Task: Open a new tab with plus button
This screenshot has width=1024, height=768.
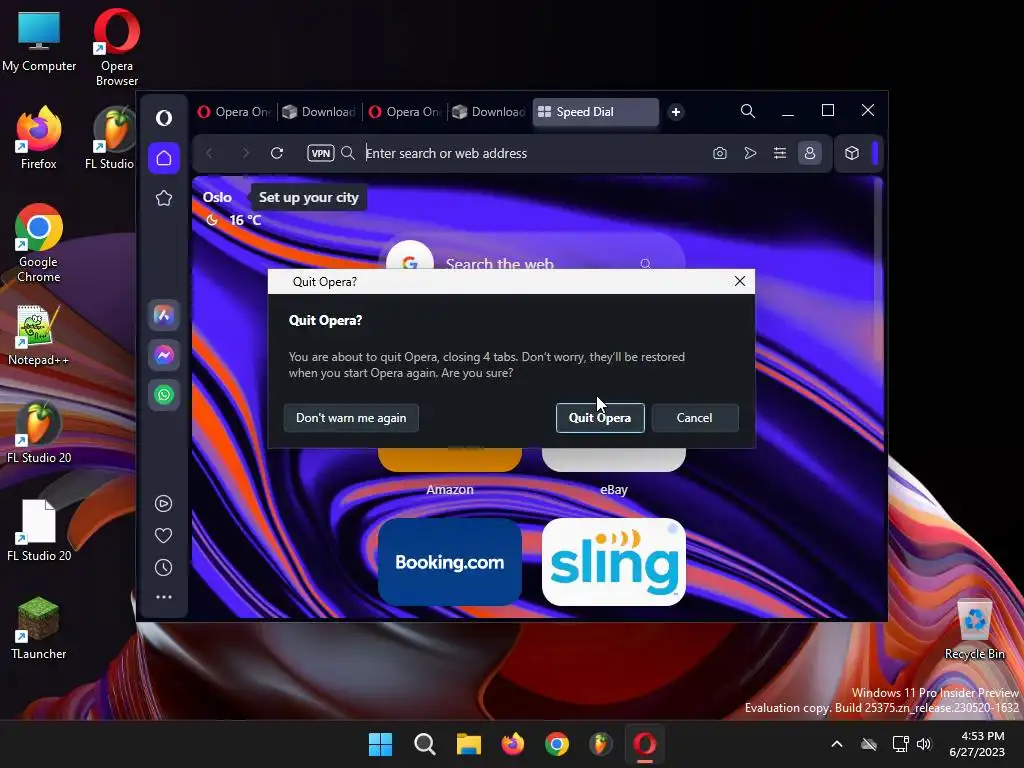Action: 676,112
